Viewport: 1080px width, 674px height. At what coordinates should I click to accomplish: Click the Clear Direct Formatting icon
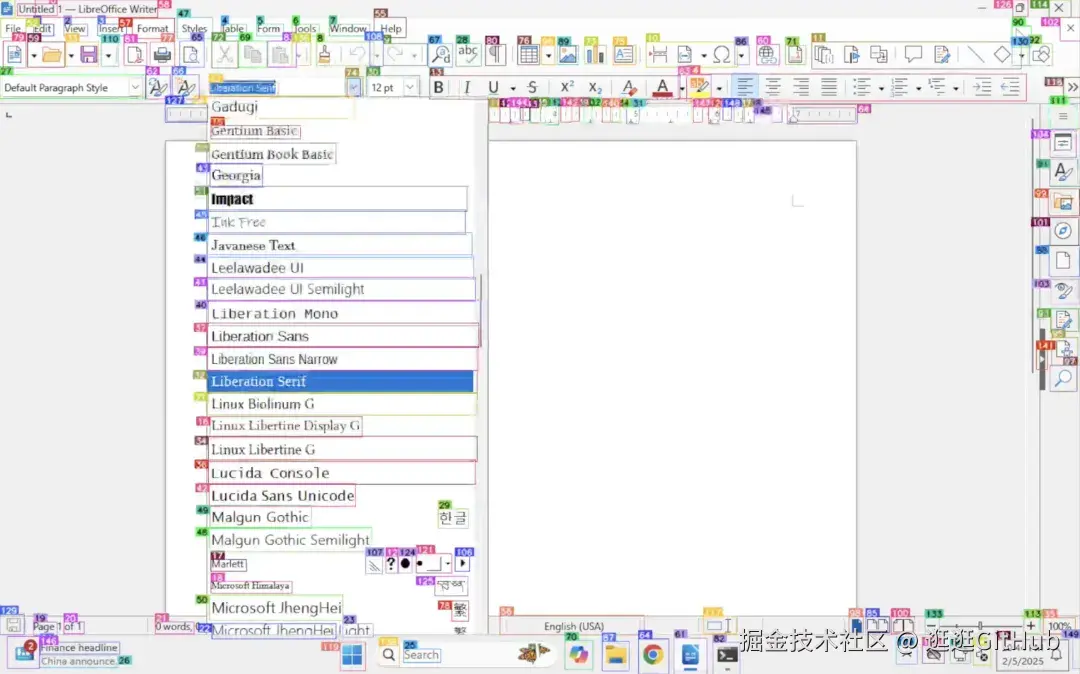tap(628, 87)
